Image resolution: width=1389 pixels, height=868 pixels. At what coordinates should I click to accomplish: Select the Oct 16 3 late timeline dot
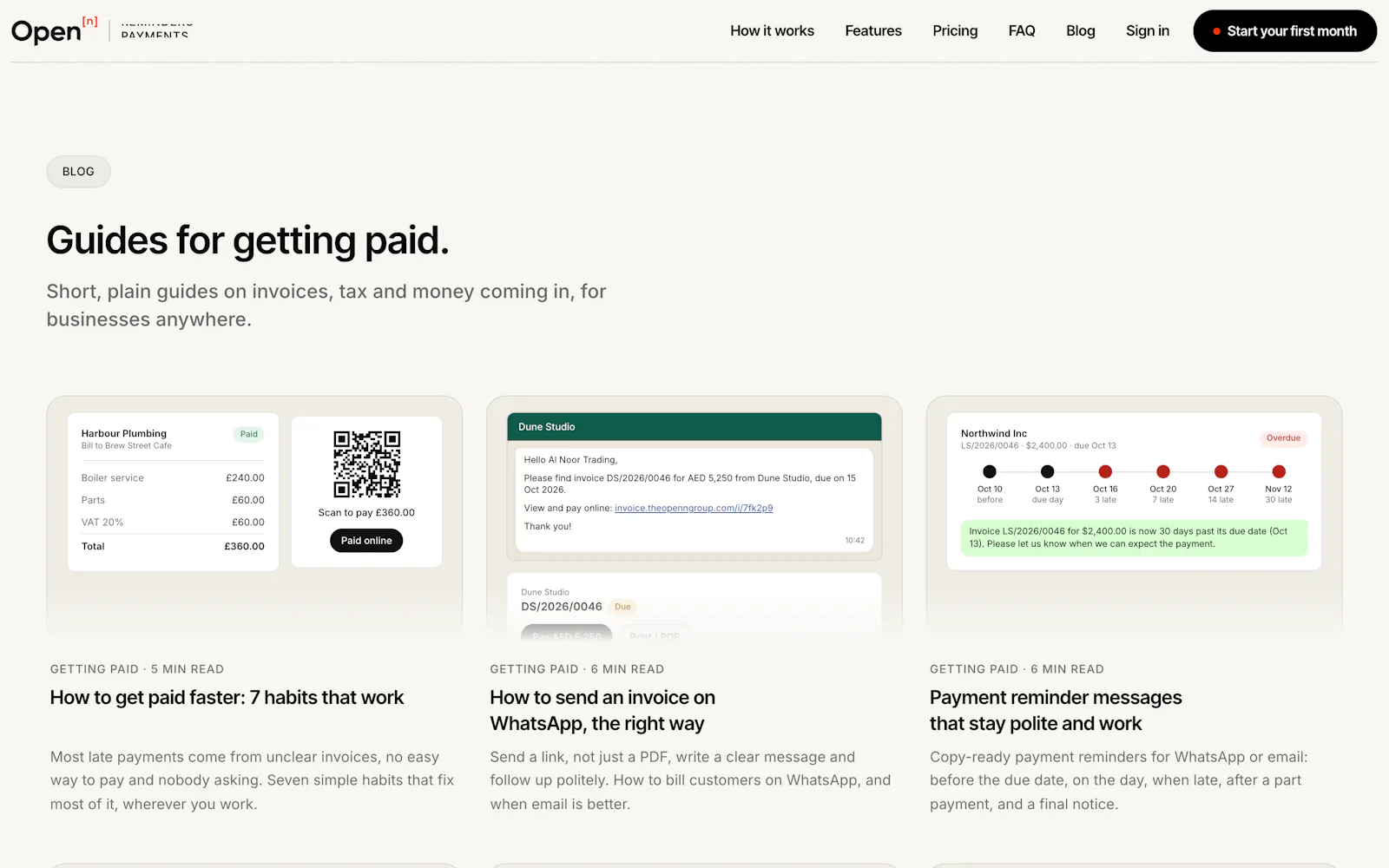tap(1105, 472)
